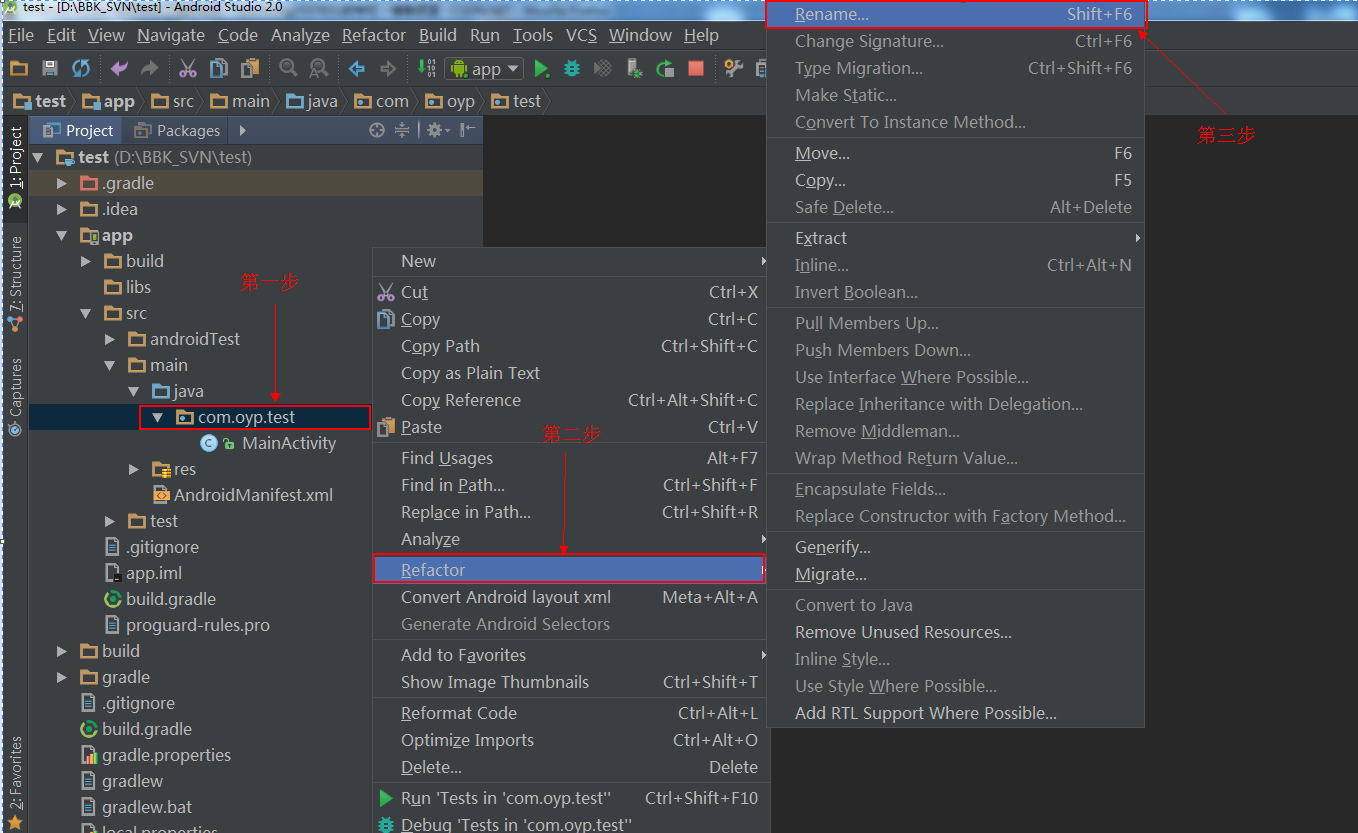The height and width of the screenshot is (833, 1358).
Task: Click Collapse All icon in Project panel
Action: pos(402,130)
